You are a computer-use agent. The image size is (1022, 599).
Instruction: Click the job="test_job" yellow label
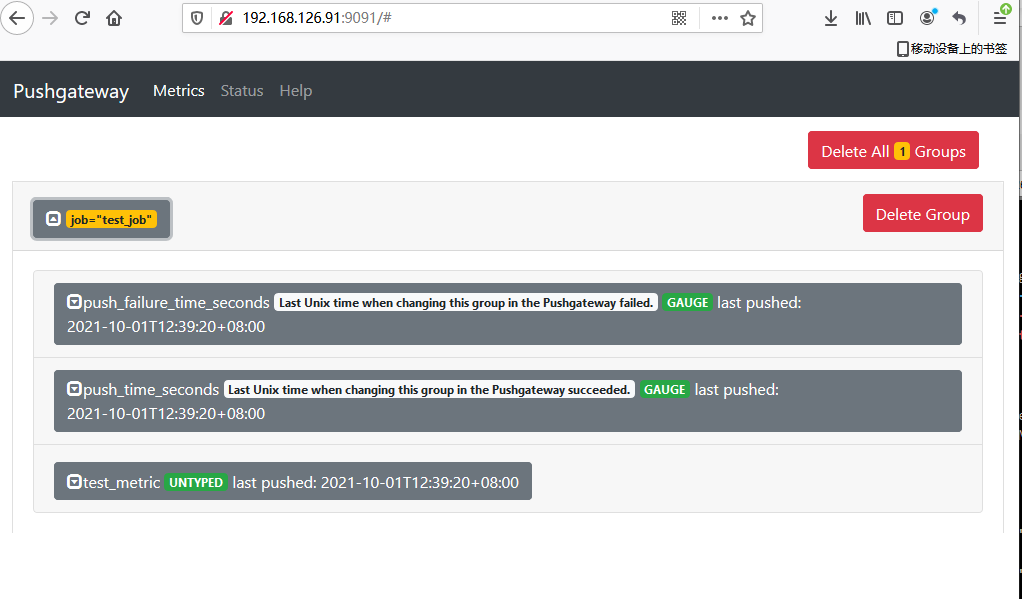111,220
